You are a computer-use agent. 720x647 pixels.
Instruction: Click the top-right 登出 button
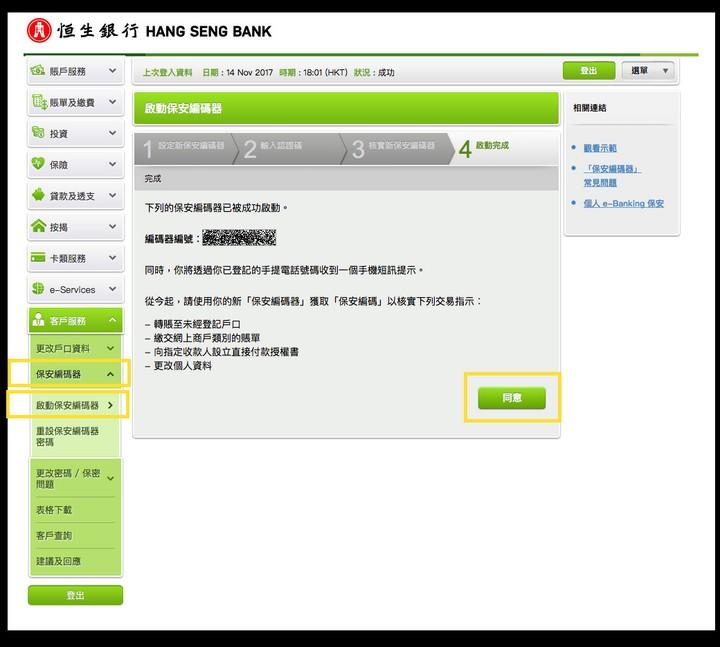coord(588,71)
